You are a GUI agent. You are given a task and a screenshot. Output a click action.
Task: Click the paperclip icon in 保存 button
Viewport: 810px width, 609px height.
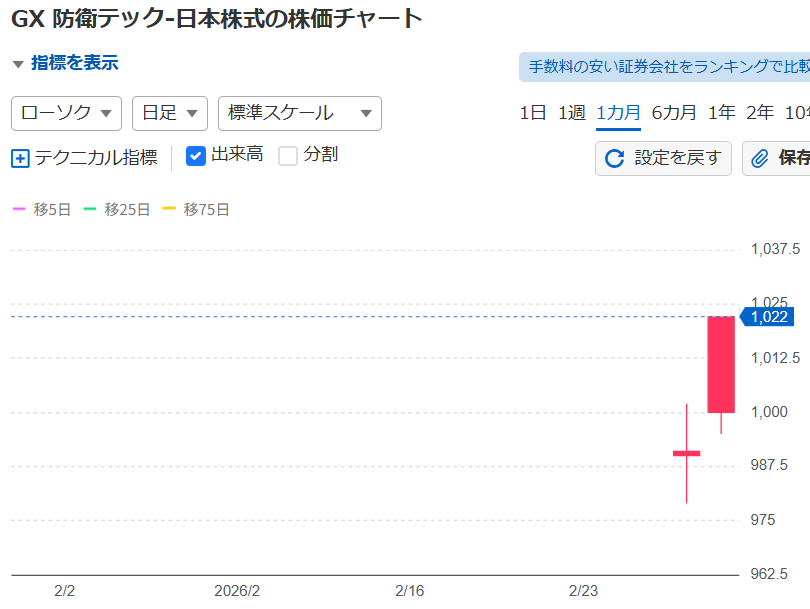coord(760,158)
